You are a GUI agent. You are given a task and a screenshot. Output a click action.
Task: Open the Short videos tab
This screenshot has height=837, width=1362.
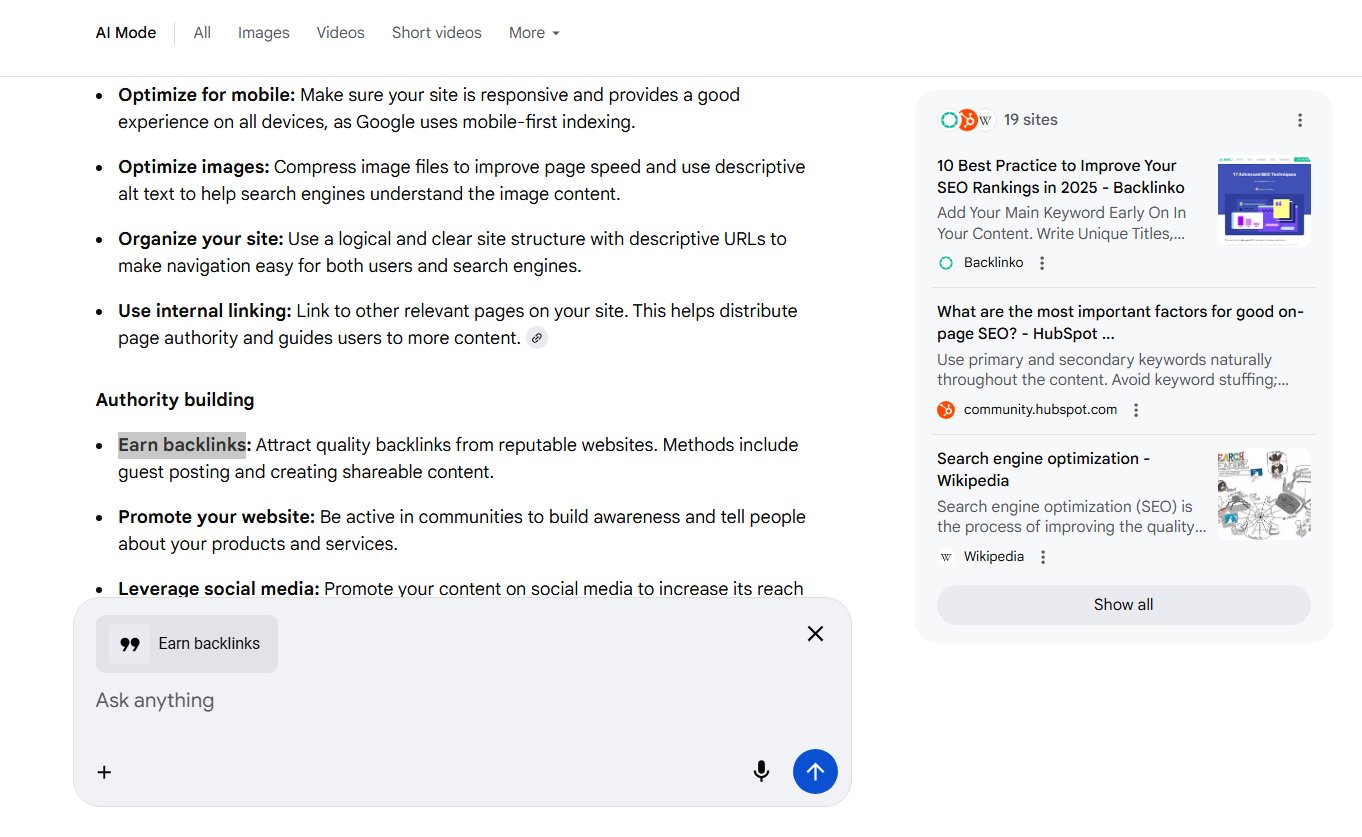point(436,33)
